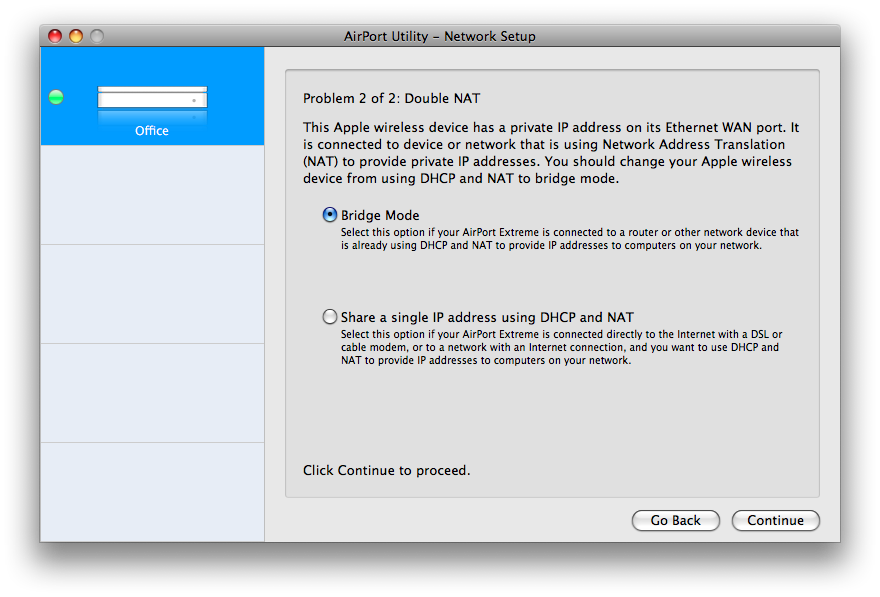This screenshot has width=880, height=597.
Task: Click the grayed-out zoom button in title bar
Action: coord(97,36)
